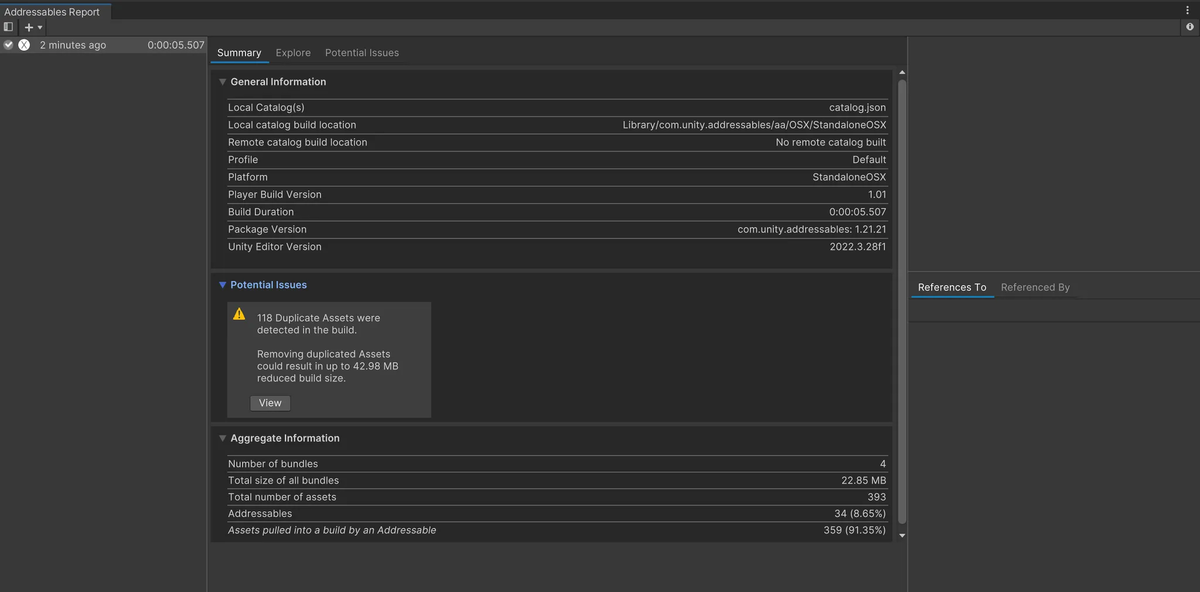Click the 'Remote catalog build location' label

pos(297,142)
